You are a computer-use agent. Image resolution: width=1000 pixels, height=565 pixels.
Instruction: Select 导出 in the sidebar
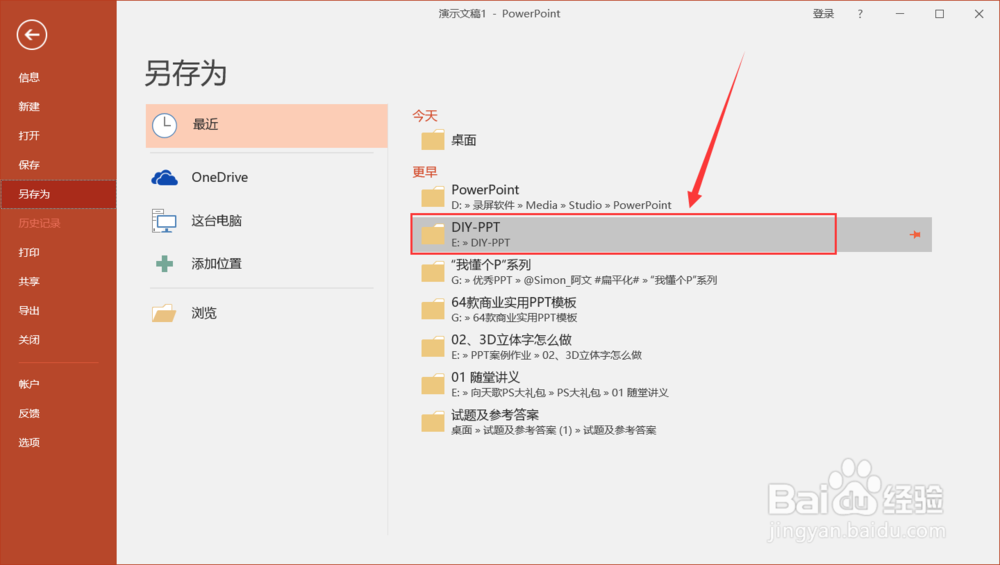click(29, 311)
